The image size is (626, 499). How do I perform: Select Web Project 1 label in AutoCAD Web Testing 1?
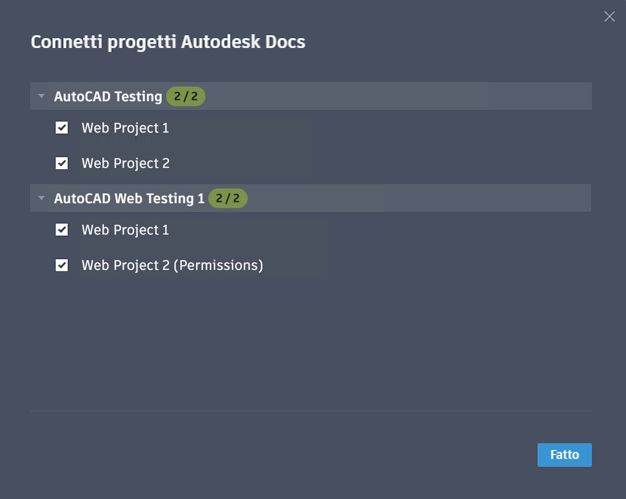click(125, 230)
